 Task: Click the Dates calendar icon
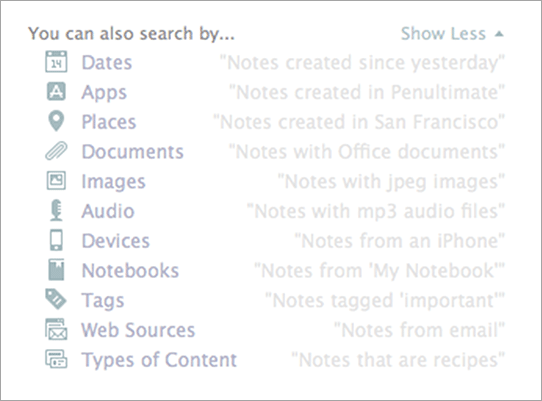56,62
